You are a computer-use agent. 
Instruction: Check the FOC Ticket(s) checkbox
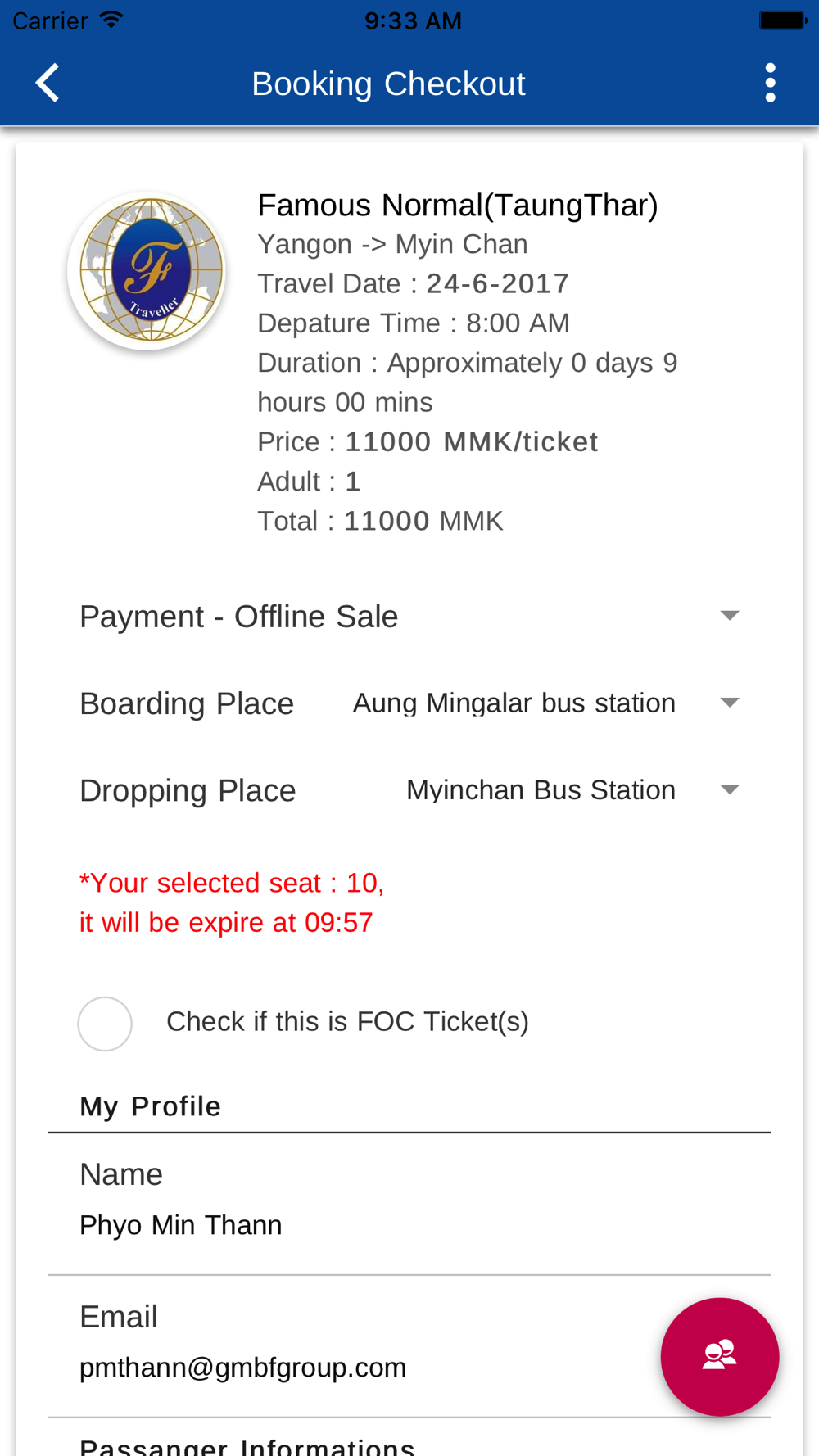[x=105, y=1023]
